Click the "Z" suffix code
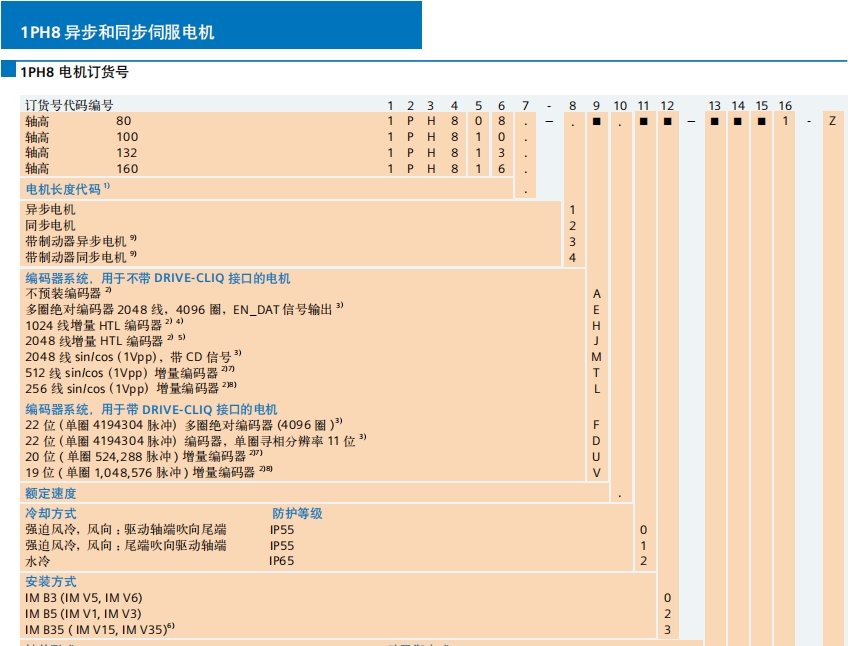Viewport: 854px width, 646px height. pyautogui.click(x=832, y=121)
